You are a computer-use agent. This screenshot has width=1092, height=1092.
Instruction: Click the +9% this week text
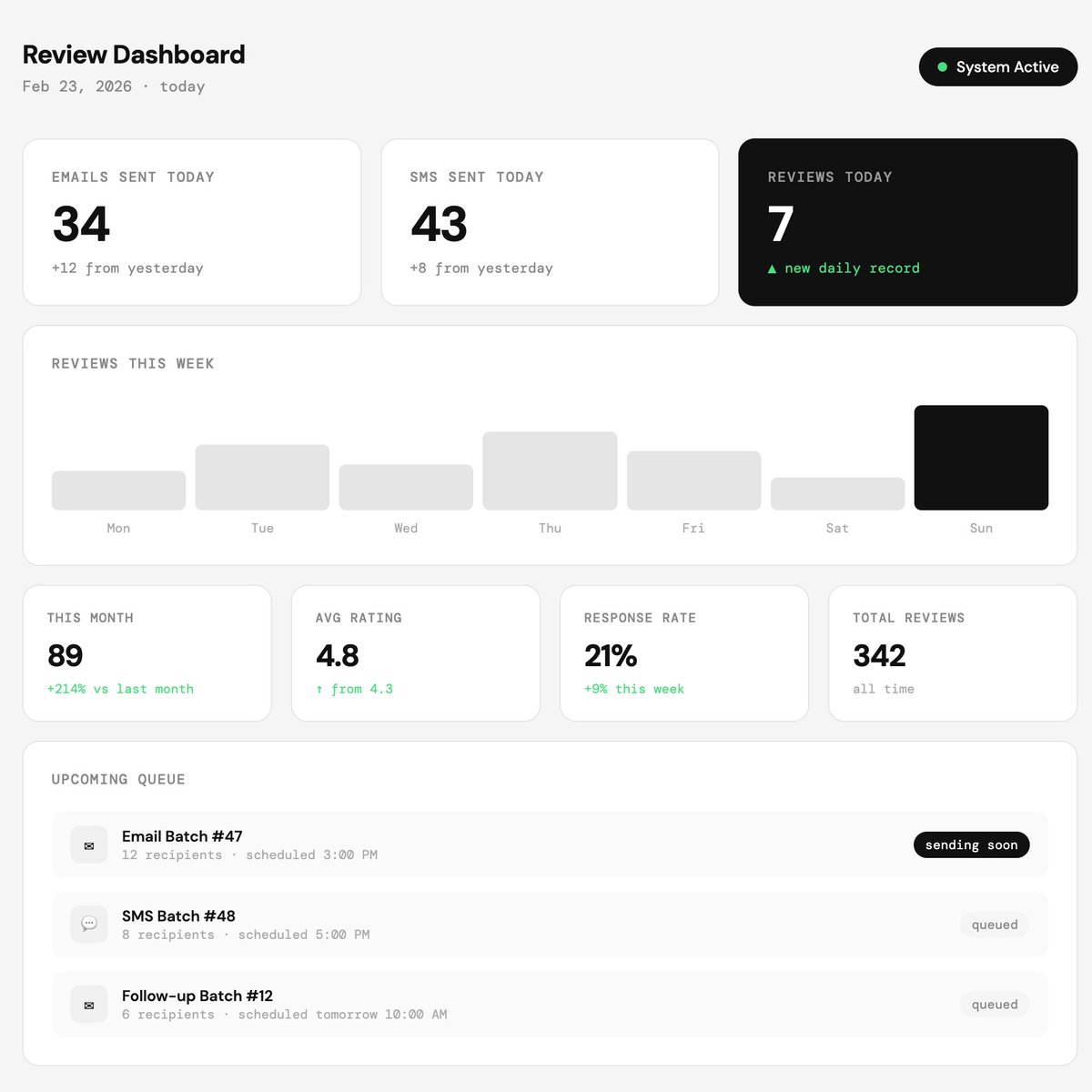634,689
